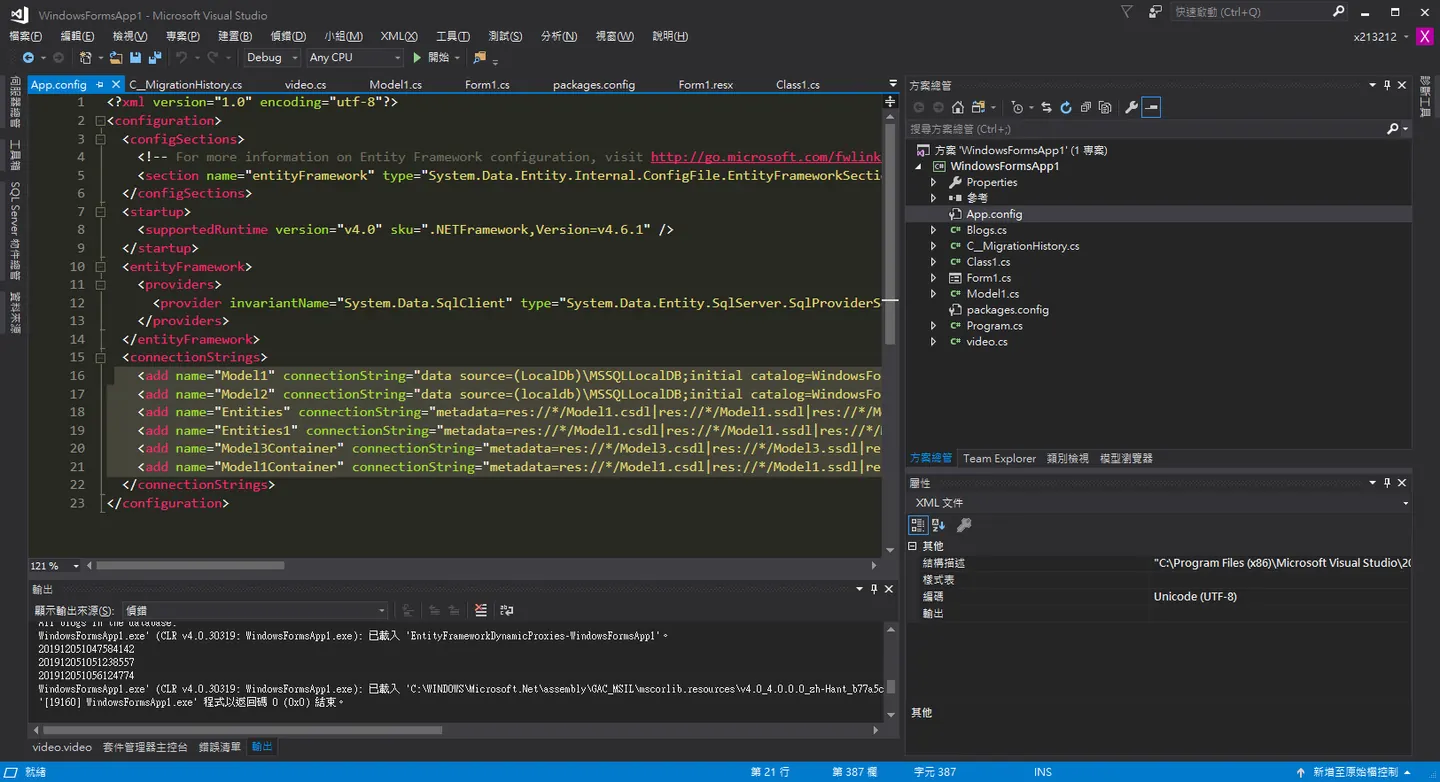Open the go.microsoft.com fwlink hyperlink
The image size is (1440, 782).
click(766, 157)
